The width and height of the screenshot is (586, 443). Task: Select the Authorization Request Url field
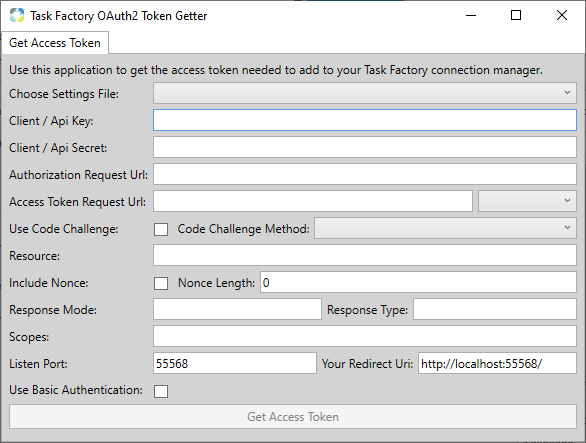[x=365, y=174]
